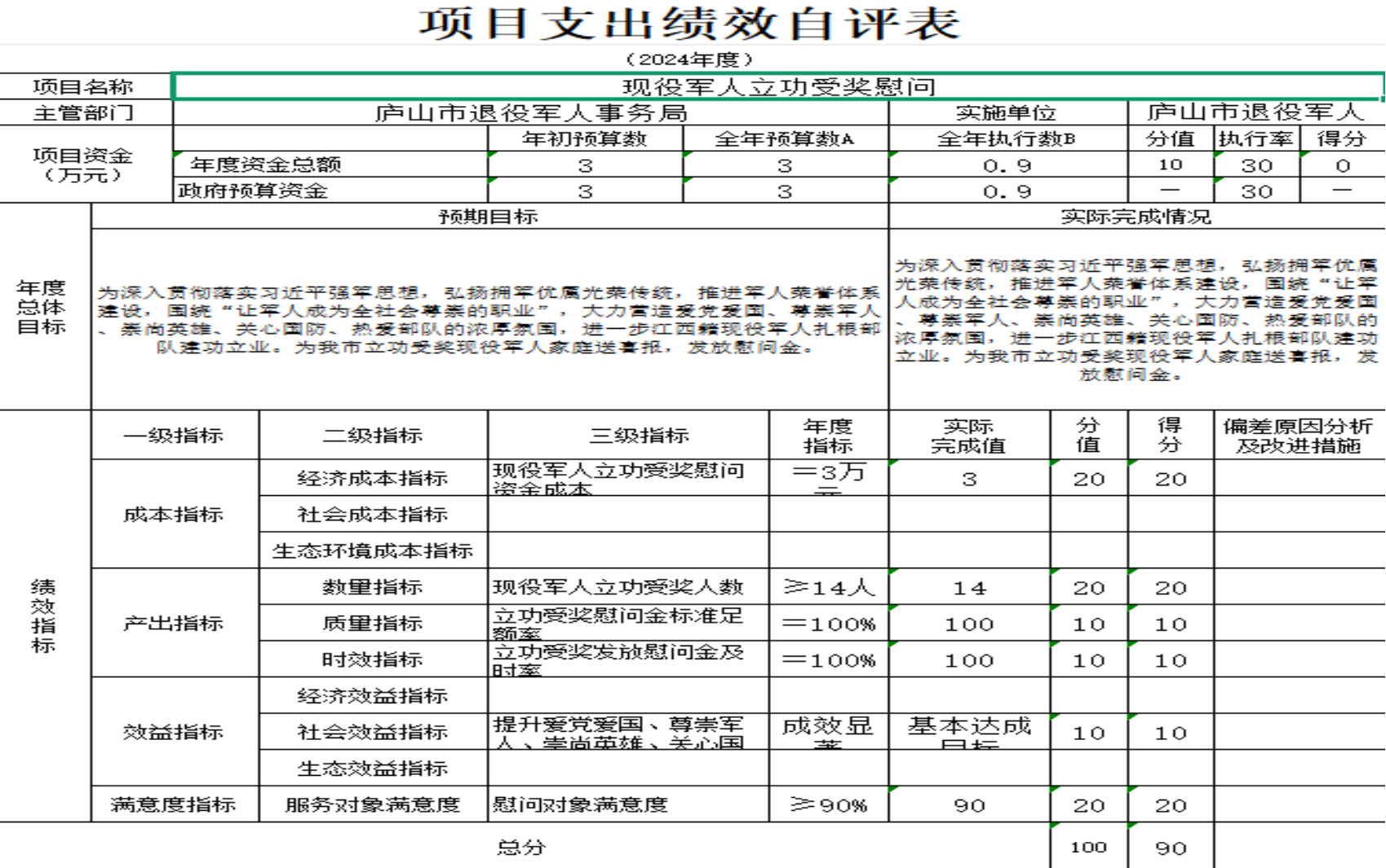Screen dimensions: 1386x868
Task: Select the 预期目标 header cell
Action: pyautogui.click(x=489, y=216)
